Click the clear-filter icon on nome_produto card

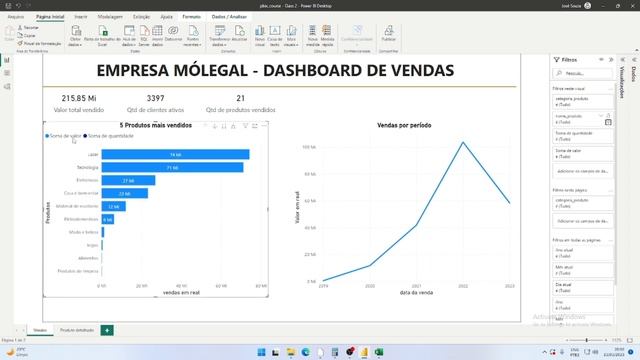(x=608, y=122)
